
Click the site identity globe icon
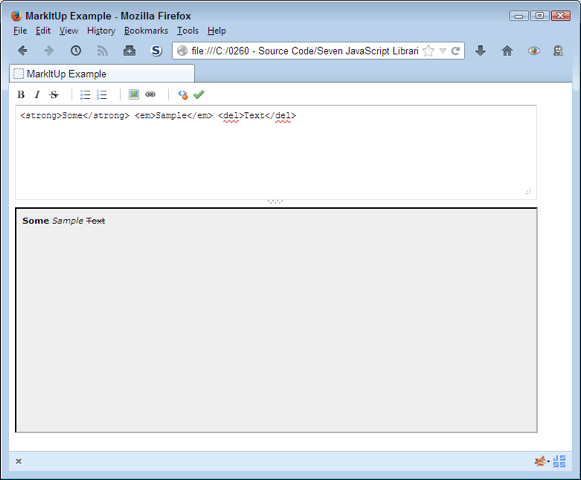[x=182, y=51]
